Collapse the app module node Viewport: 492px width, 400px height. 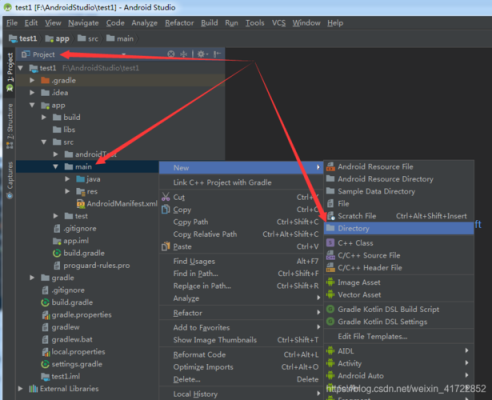pos(32,105)
